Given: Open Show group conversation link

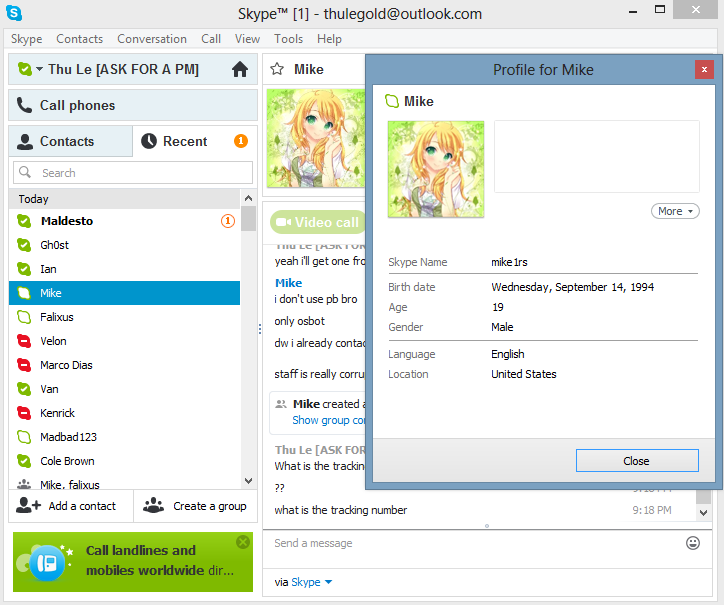Looking at the screenshot, I should (329, 420).
